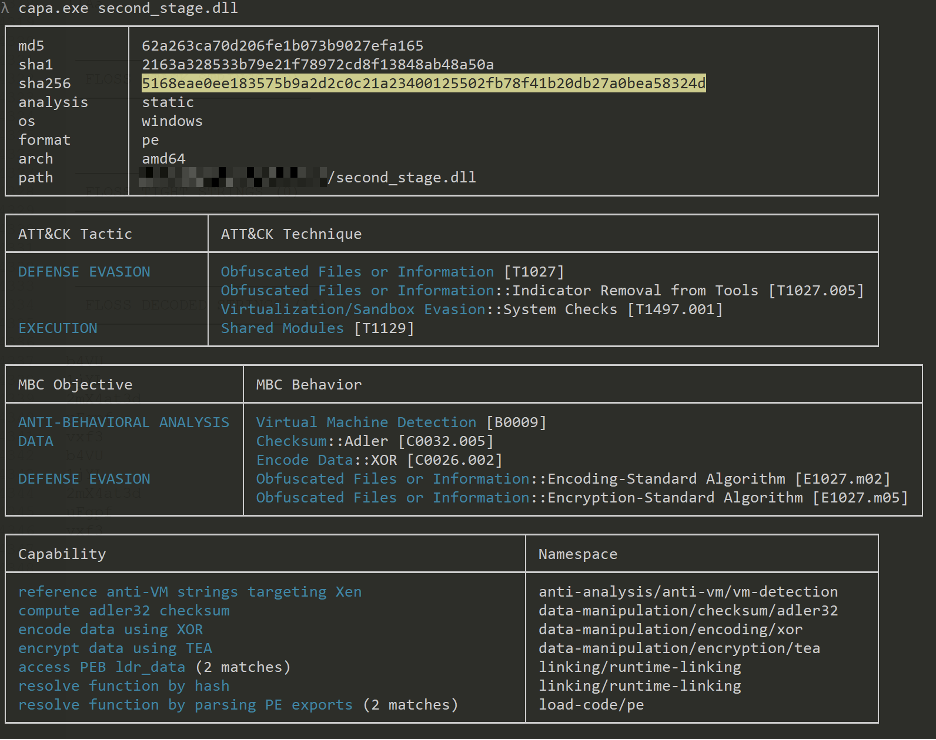Click the 'md5' row label

click(x=31, y=45)
